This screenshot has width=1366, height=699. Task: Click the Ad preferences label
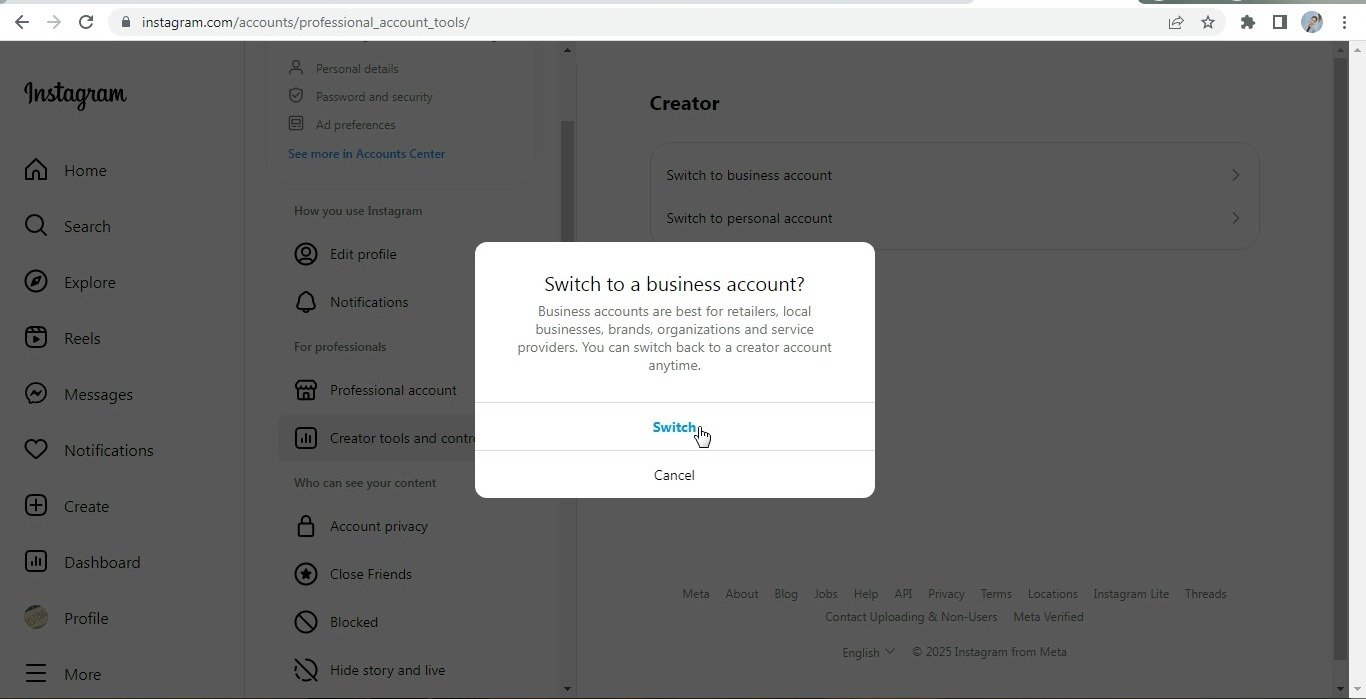click(355, 125)
